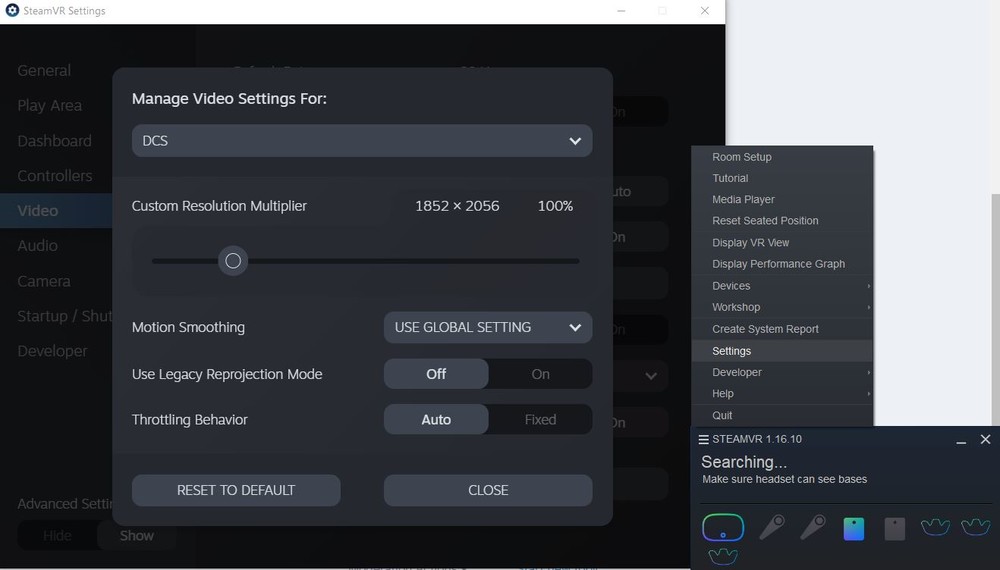1000x570 pixels.
Task: Expand the Developer submenu in SteamVR menu
Action: coord(783,372)
